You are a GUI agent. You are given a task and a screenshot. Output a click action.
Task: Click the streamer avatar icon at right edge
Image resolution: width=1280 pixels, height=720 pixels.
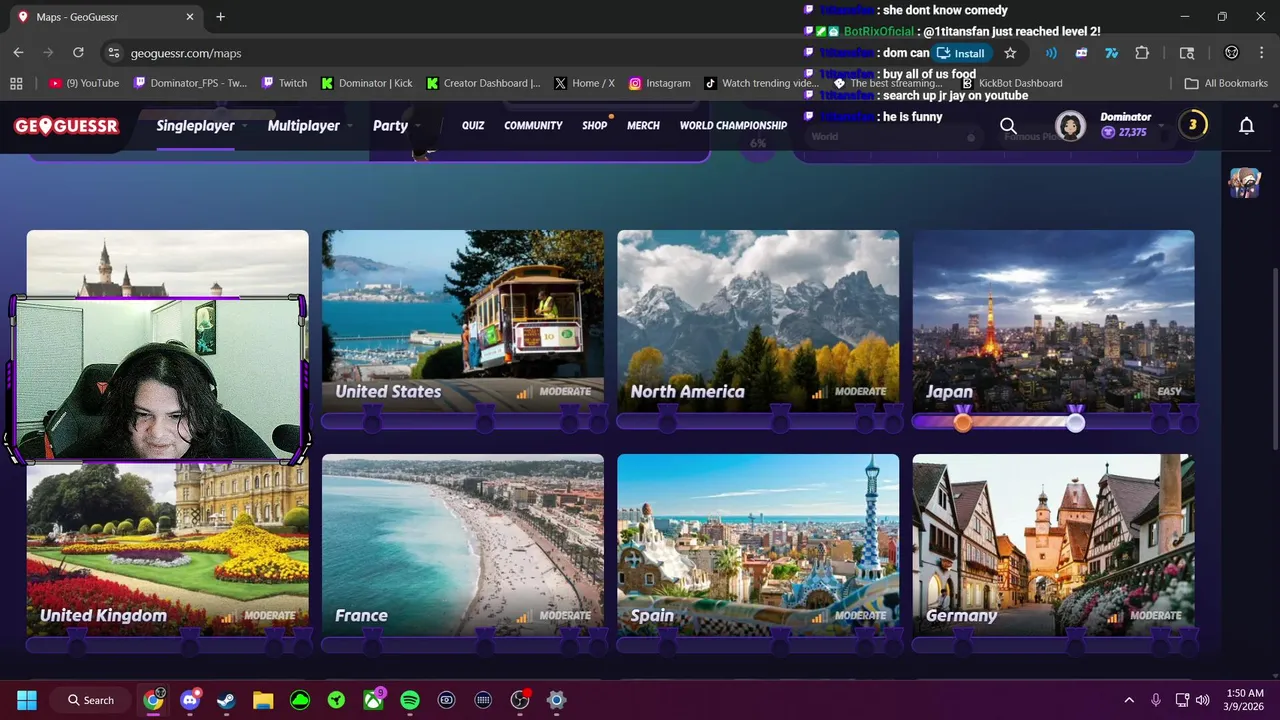[x=1245, y=182]
